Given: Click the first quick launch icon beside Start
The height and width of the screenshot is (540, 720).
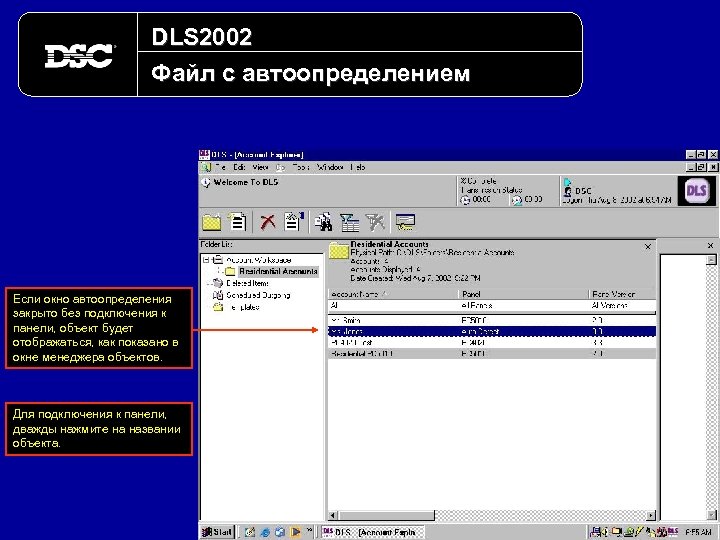Looking at the screenshot, I should [250, 532].
